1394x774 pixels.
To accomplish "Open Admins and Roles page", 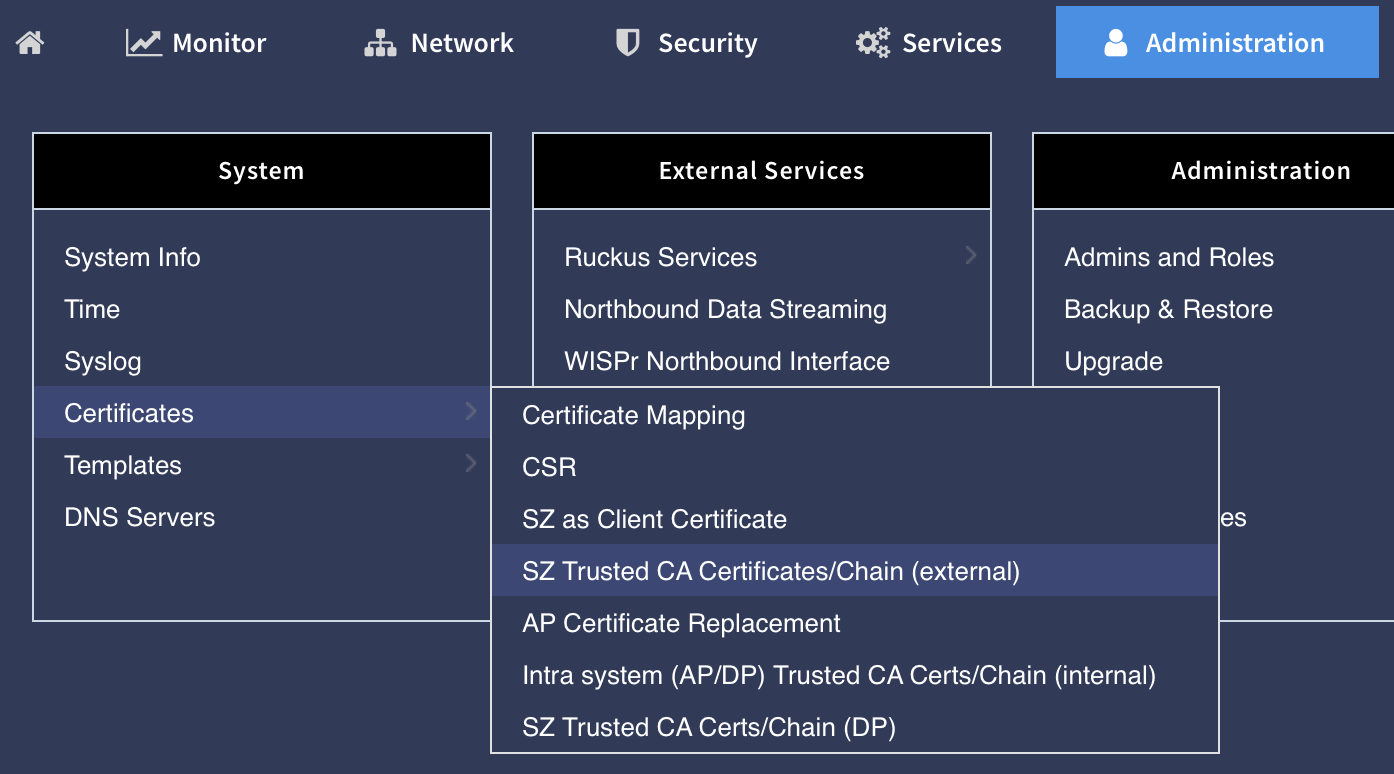I will [x=1168, y=257].
